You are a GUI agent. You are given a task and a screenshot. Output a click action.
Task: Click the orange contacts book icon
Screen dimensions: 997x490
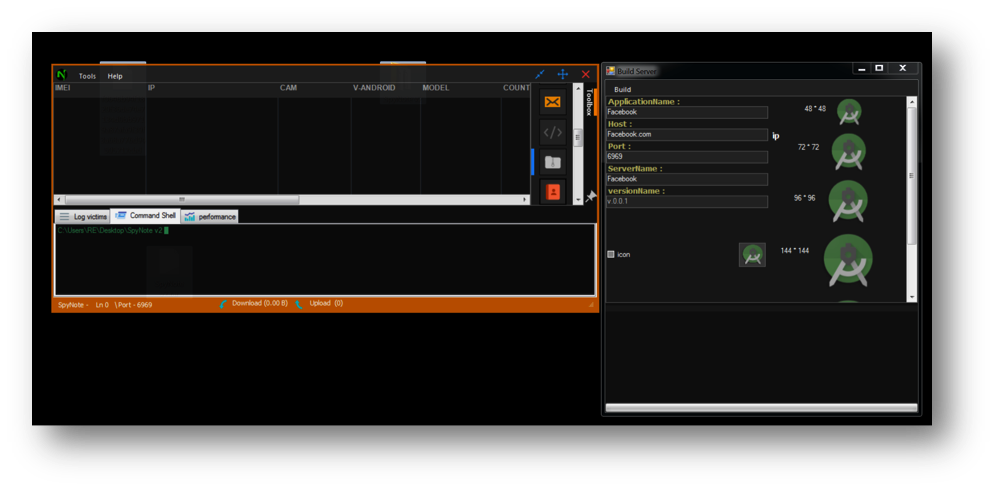[x=552, y=191]
